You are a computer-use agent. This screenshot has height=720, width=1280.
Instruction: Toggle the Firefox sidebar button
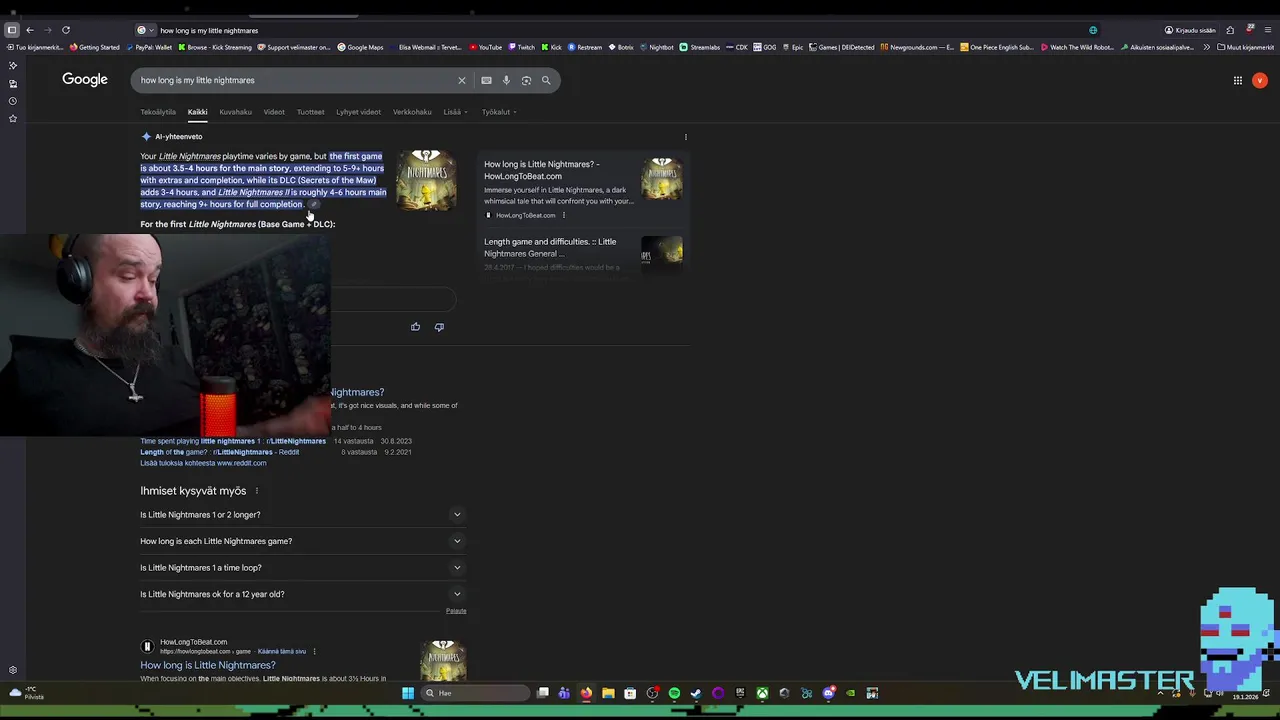click(x=12, y=30)
